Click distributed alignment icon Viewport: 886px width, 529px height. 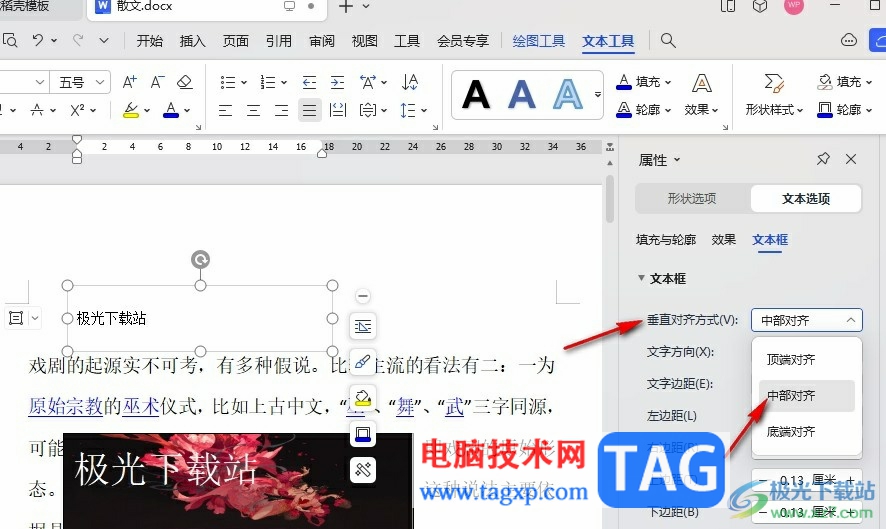[x=337, y=110]
